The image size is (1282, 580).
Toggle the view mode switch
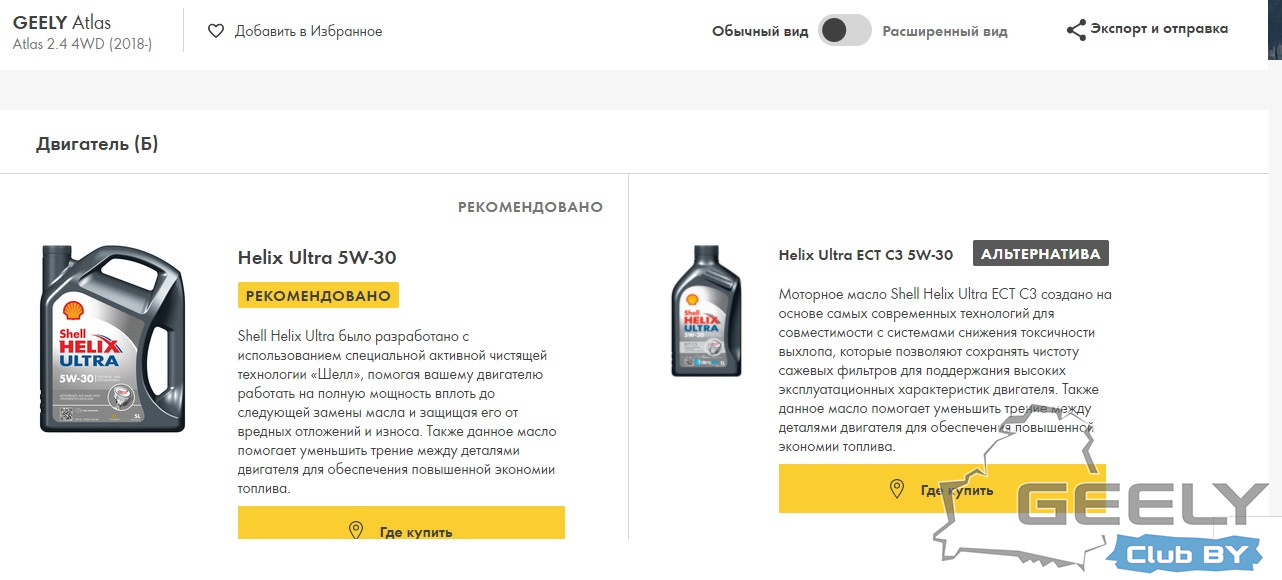(845, 31)
